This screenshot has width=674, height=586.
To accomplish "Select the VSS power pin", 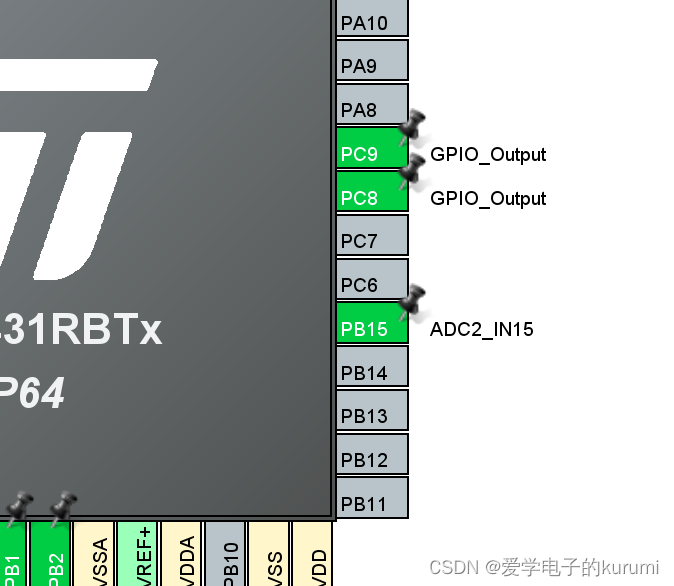I will 269,554.
